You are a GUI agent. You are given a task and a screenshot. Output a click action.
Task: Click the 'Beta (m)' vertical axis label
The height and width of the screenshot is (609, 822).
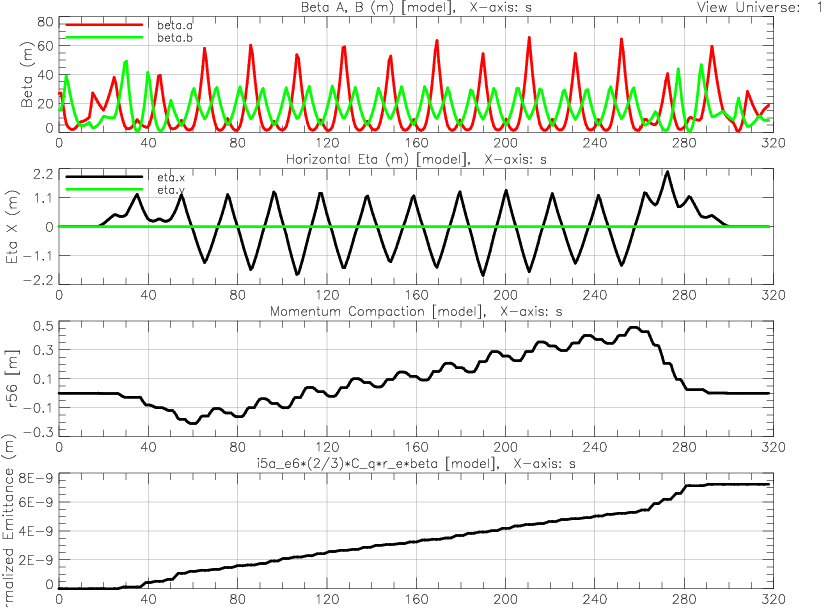27,75
